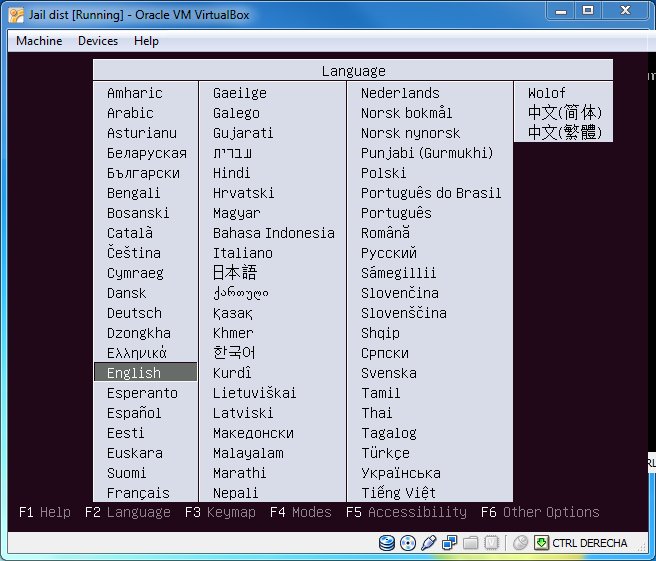This screenshot has height=561, width=656.
Task: Click F4 Modes option
Action: 300,512
